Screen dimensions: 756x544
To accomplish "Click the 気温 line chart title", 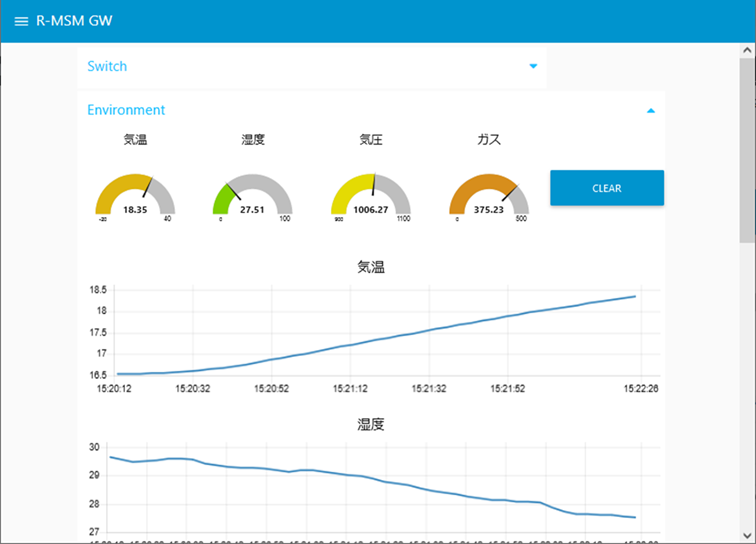I will [x=371, y=267].
